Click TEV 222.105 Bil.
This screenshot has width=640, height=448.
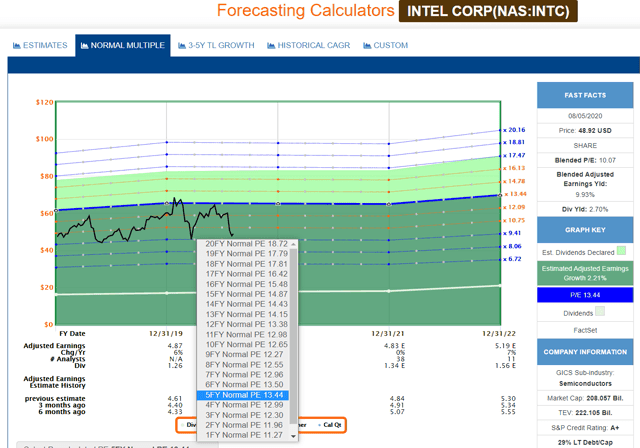585,413
